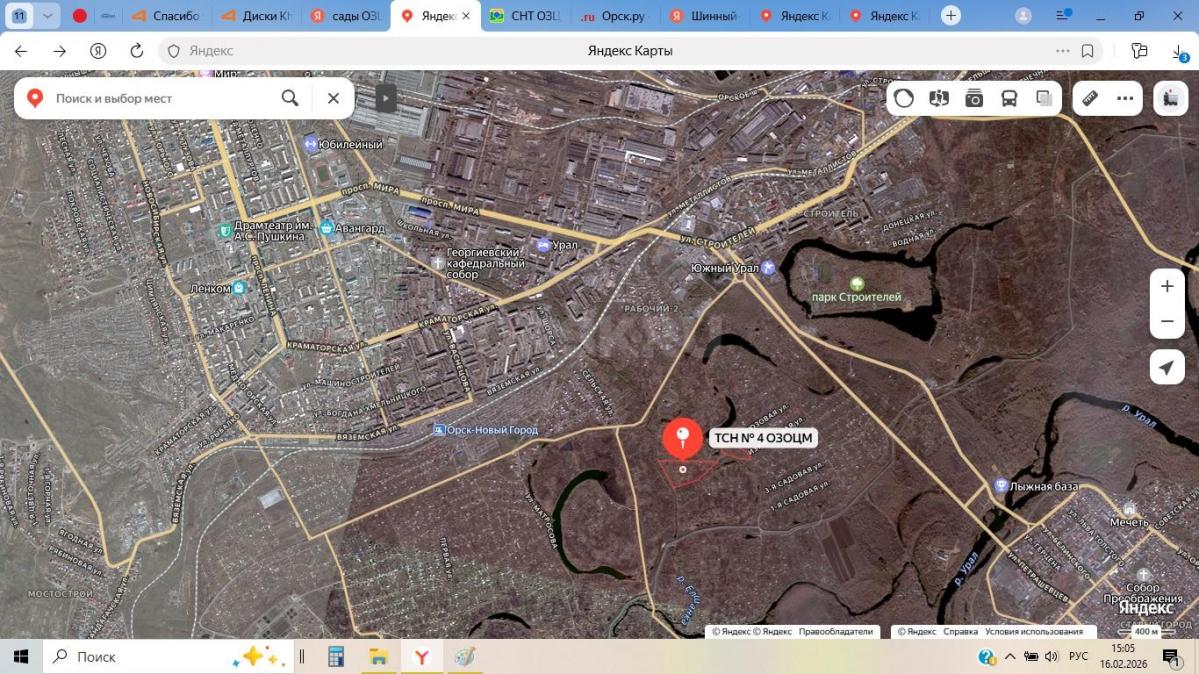Screen dimensions: 1199x674
Task: Open Calculator from the Windows taskbar
Action: point(336,657)
